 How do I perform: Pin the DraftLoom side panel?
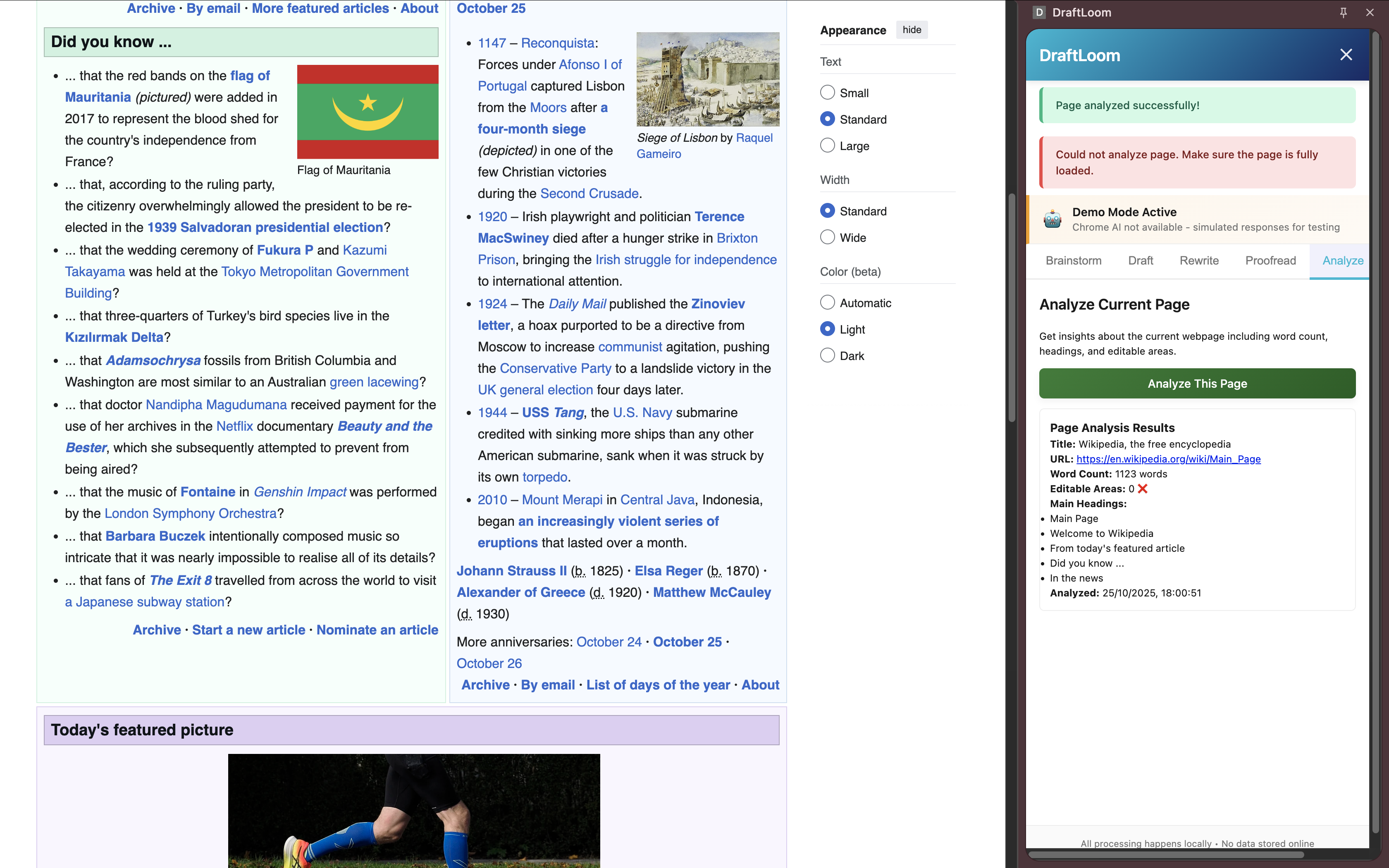1343,13
